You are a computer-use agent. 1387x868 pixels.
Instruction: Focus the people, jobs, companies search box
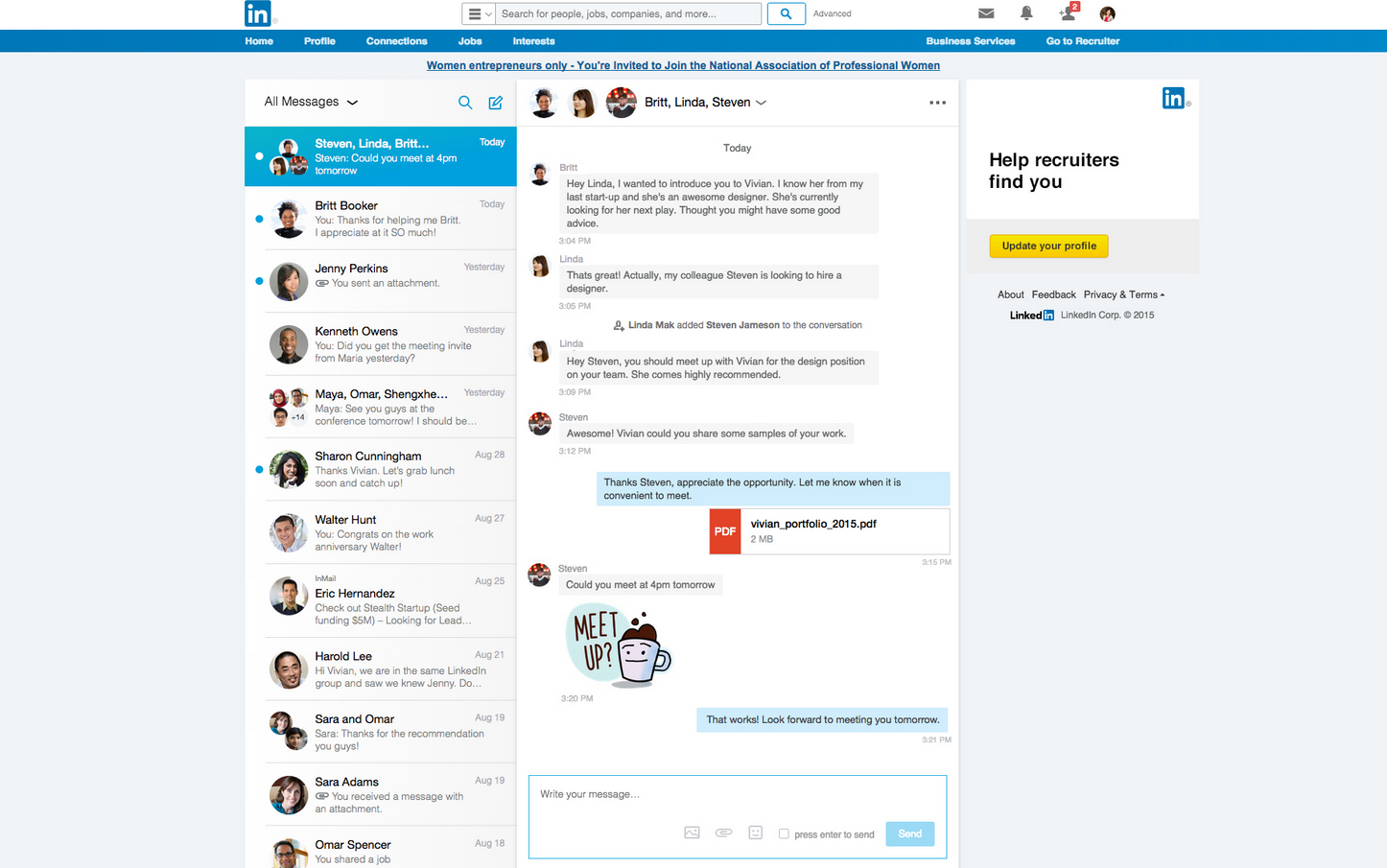tap(628, 13)
